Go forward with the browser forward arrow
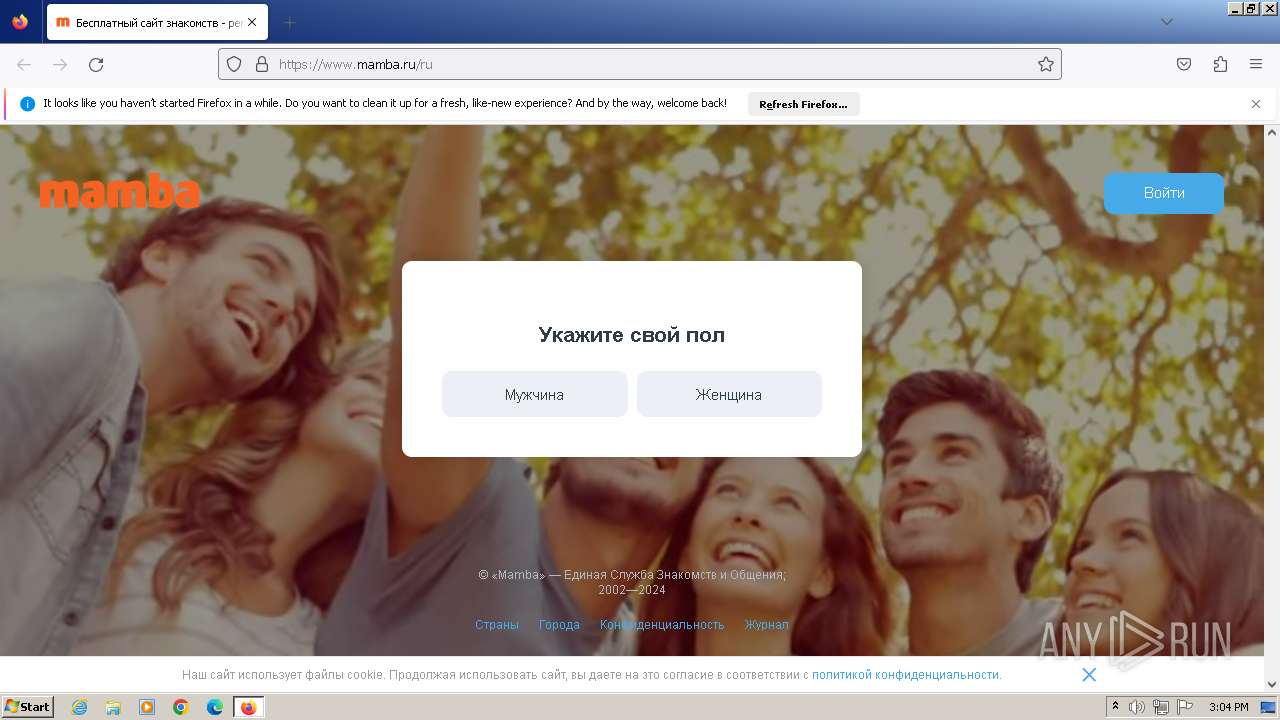The width and height of the screenshot is (1280, 720). tap(60, 64)
